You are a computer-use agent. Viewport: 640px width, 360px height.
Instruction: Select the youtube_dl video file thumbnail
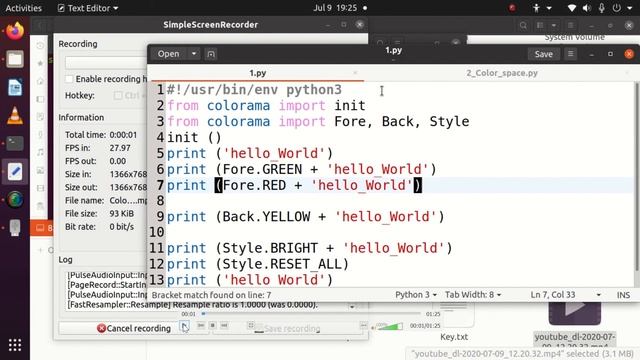pyautogui.click(x=575, y=313)
